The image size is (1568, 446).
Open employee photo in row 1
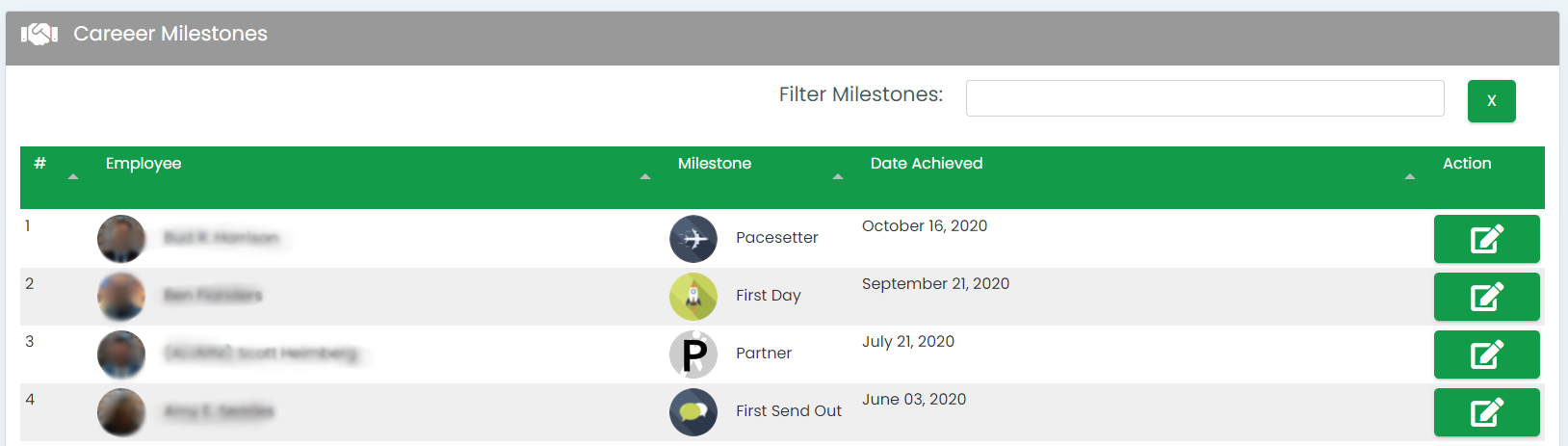click(121, 239)
